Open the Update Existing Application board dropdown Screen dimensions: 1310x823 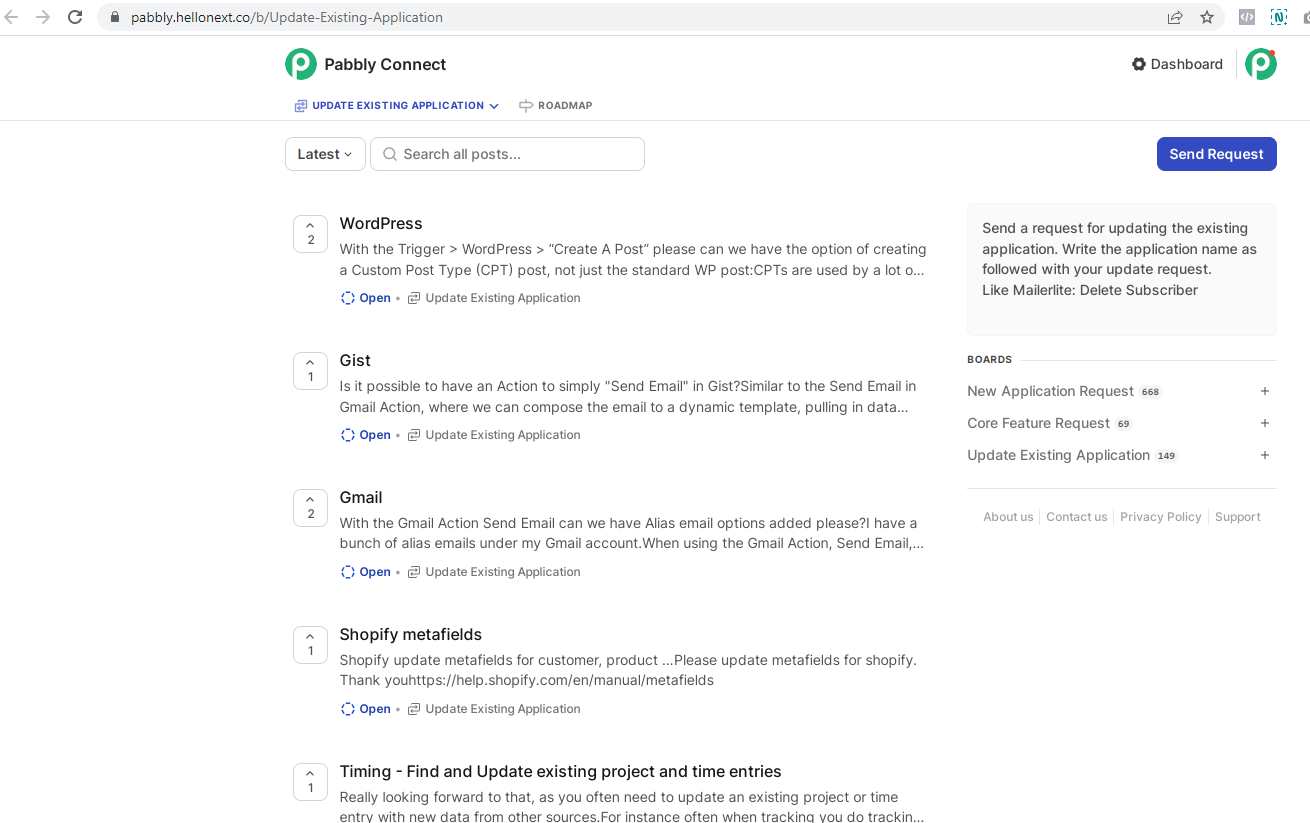coord(397,105)
